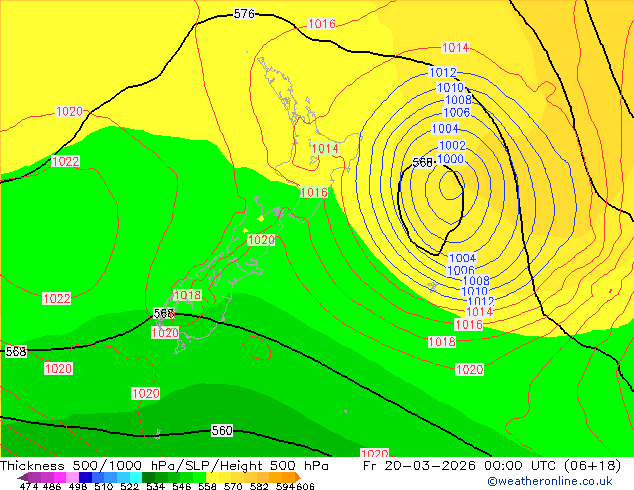Click the cyan legend swatch above 522
The height and width of the screenshot is (490, 634).
coord(136,477)
